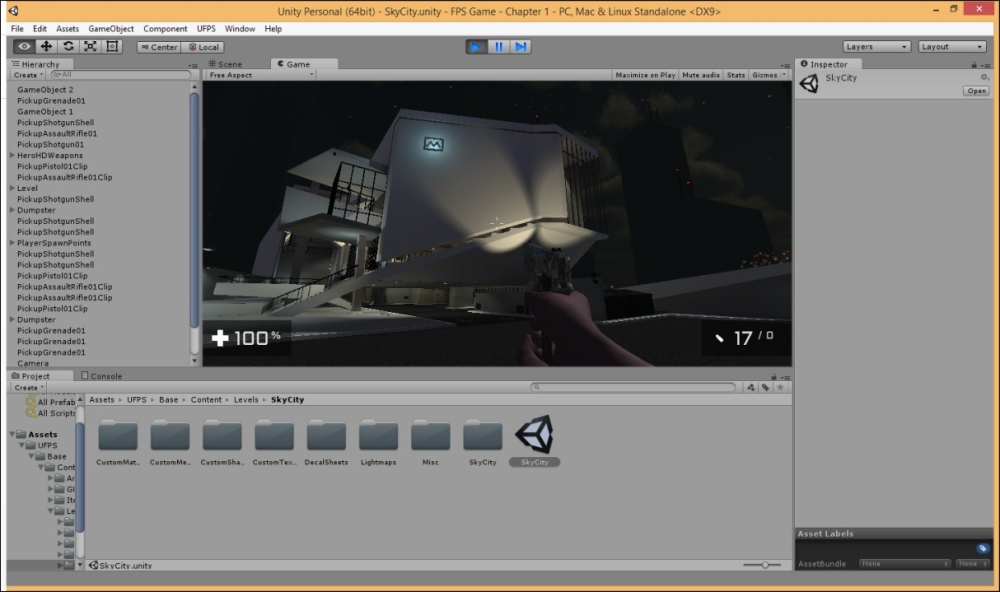Select the Hand (view) tool
The width and height of the screenshot is (1000, 592).
(x=24, y=46)
